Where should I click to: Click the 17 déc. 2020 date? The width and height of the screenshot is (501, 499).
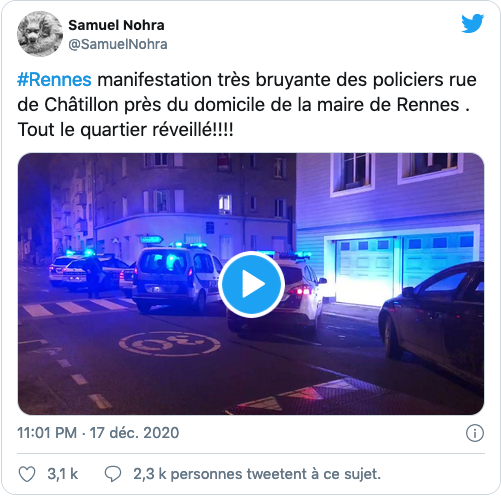coord(135,433)
